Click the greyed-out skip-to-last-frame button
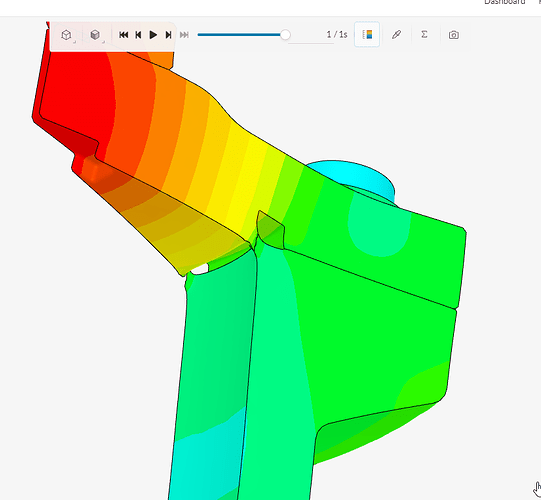541x500 pixels. click(x=184, y=35)
